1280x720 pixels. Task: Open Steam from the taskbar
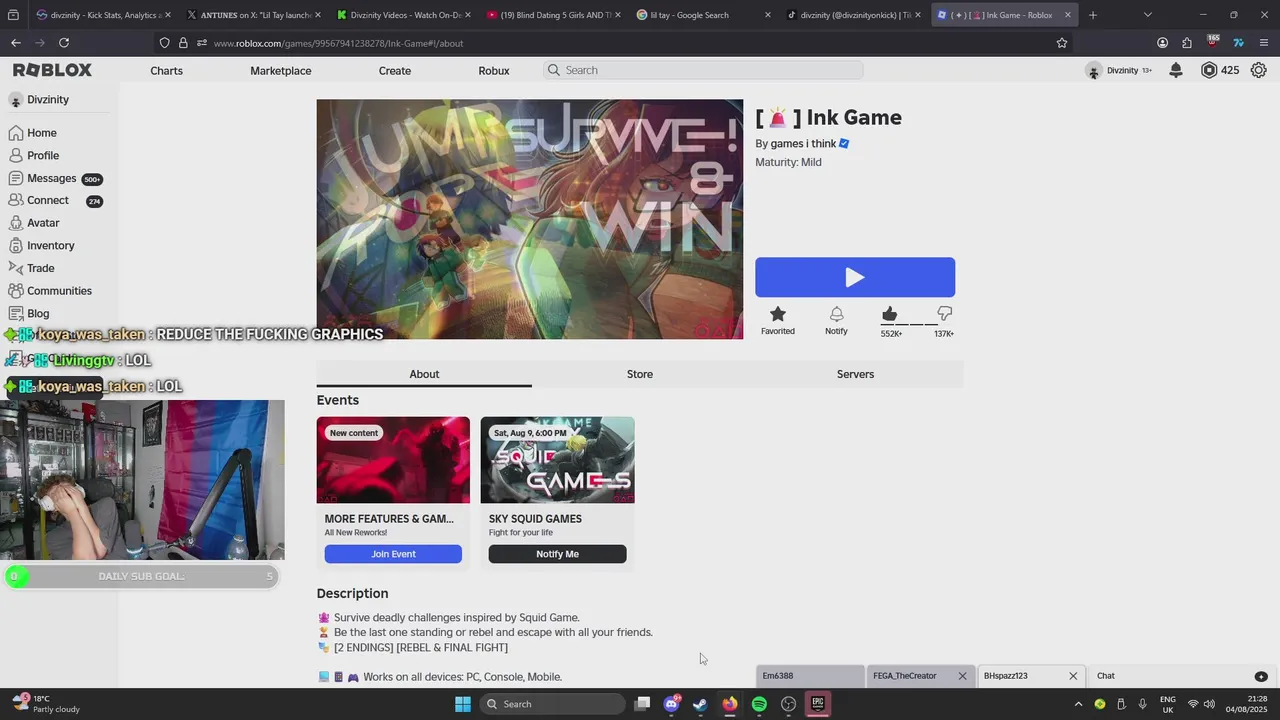coord(700,704)
